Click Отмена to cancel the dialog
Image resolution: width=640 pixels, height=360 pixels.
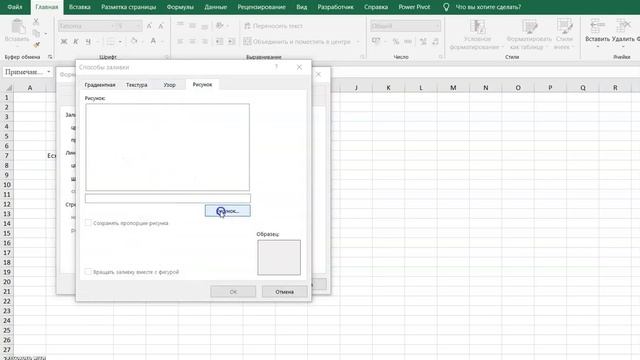click(x=284, y=291)
